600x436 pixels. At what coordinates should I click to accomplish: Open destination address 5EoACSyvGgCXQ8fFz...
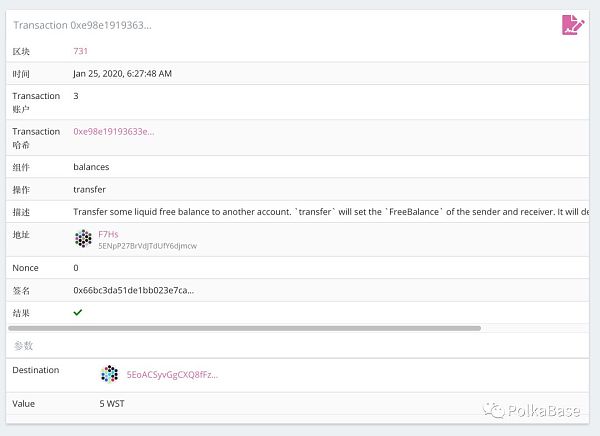172,374
